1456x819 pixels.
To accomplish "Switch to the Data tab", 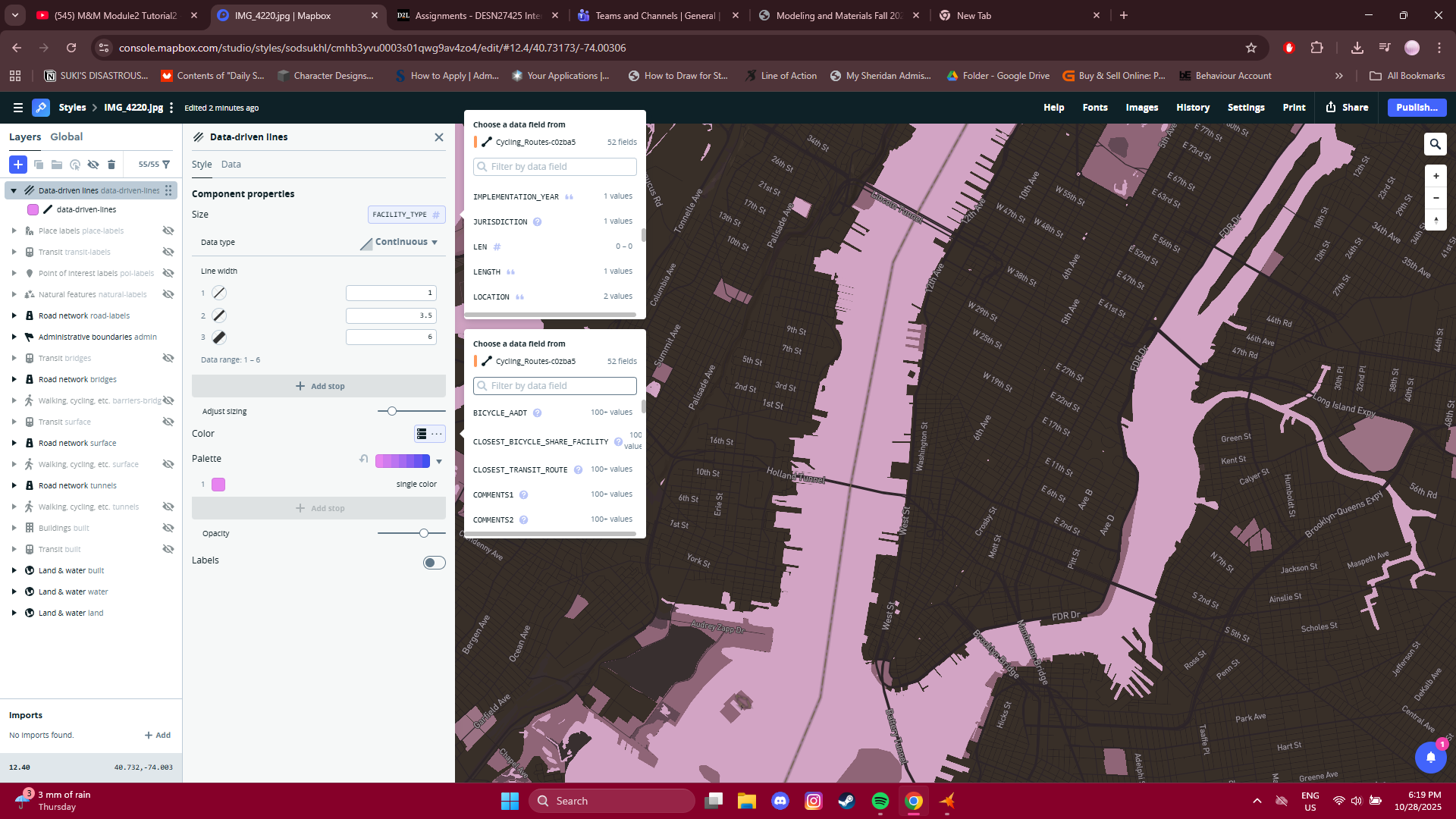I will pos(231,165).
